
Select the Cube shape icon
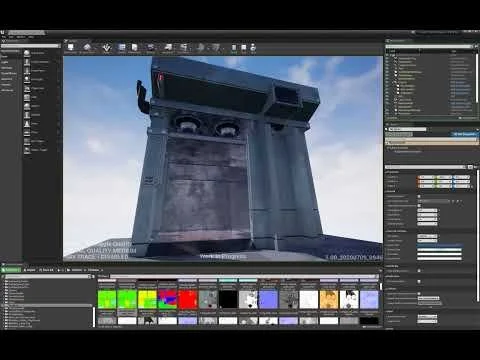coord(27,97)
